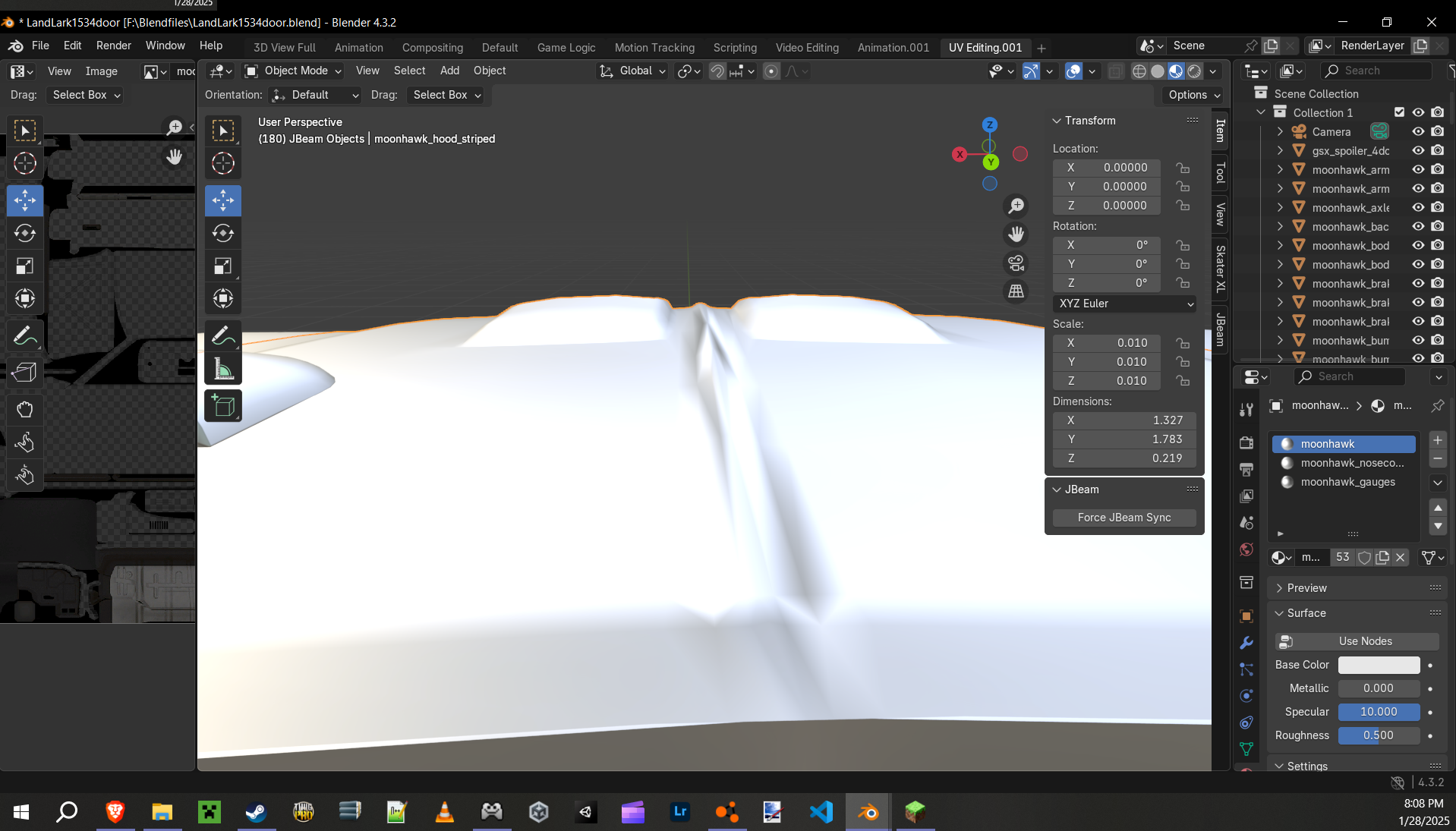
Task: Select the Pinch tool in UV editor
Action: [25, 475]
